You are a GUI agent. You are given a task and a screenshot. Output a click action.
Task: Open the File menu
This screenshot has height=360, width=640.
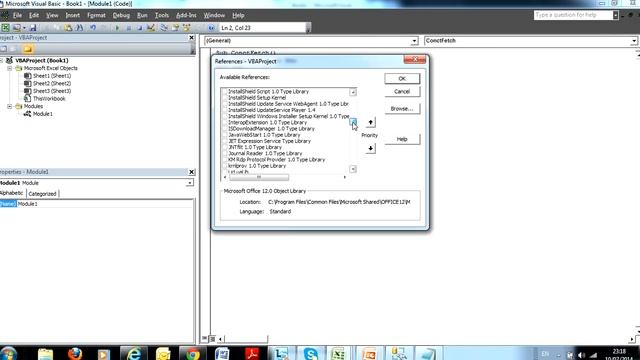coord(17,16)
